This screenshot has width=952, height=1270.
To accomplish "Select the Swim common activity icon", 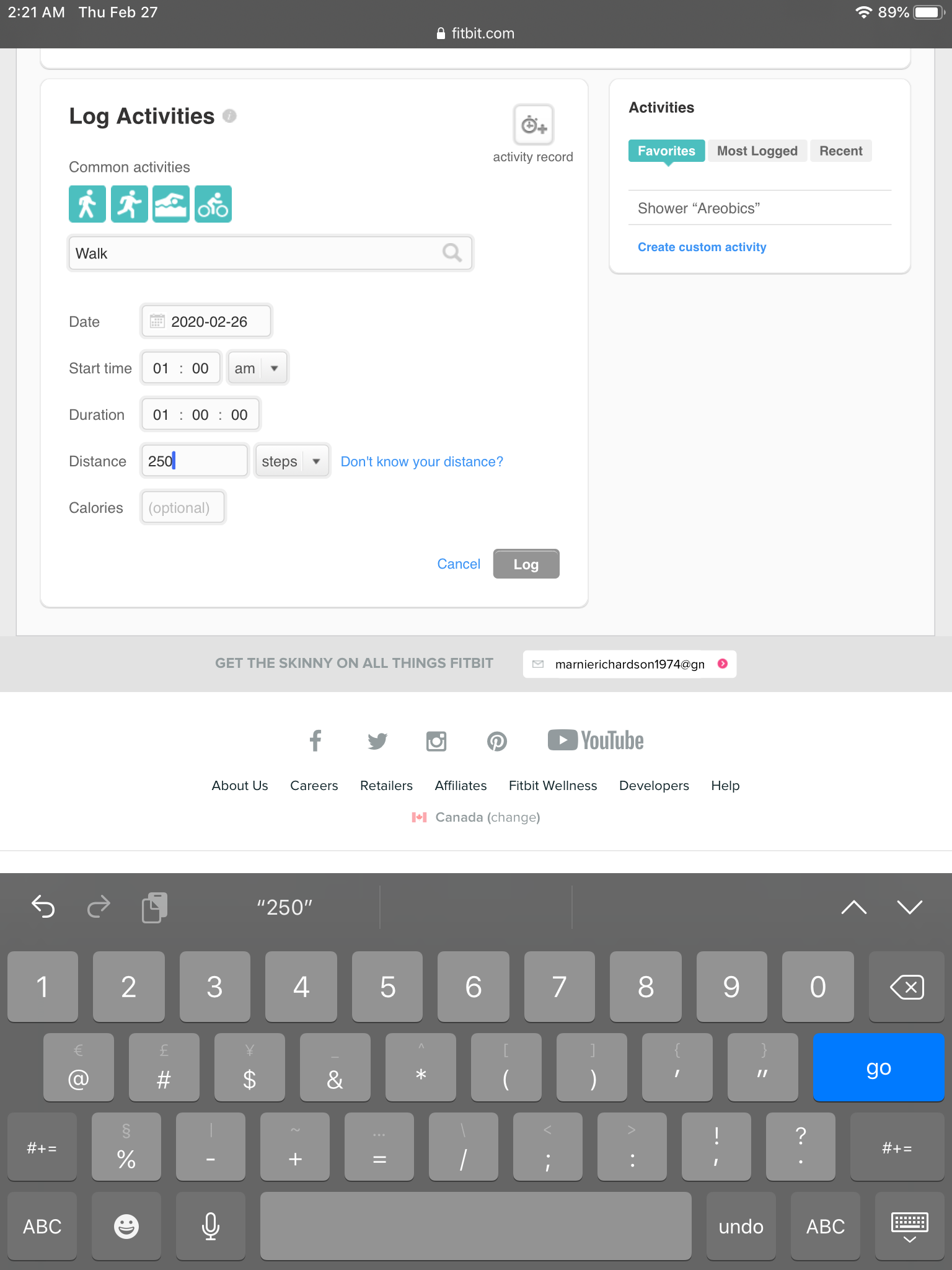I will point(171,204).
